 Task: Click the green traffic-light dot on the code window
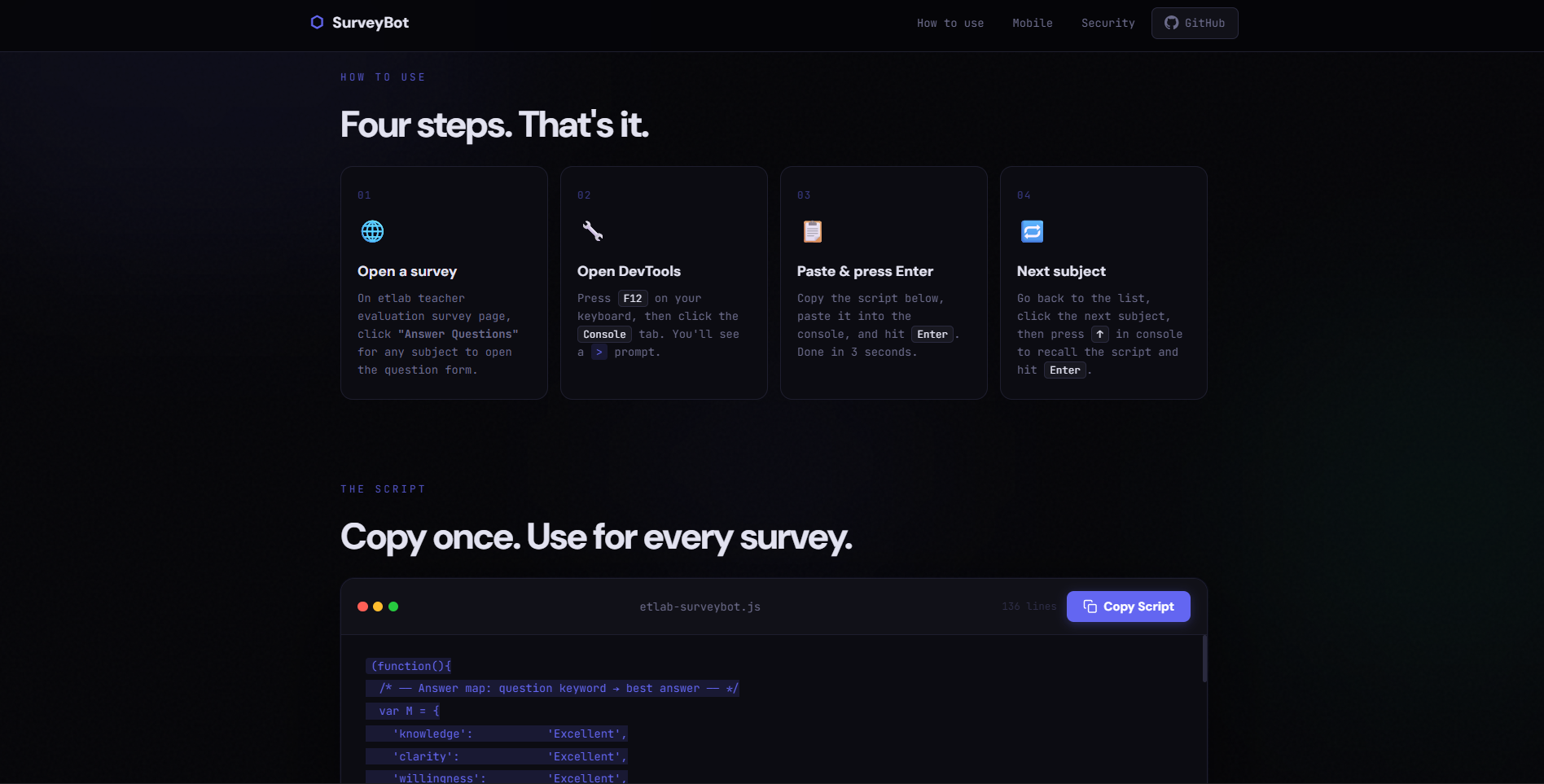pyautogui.click(x=394, y=606)
